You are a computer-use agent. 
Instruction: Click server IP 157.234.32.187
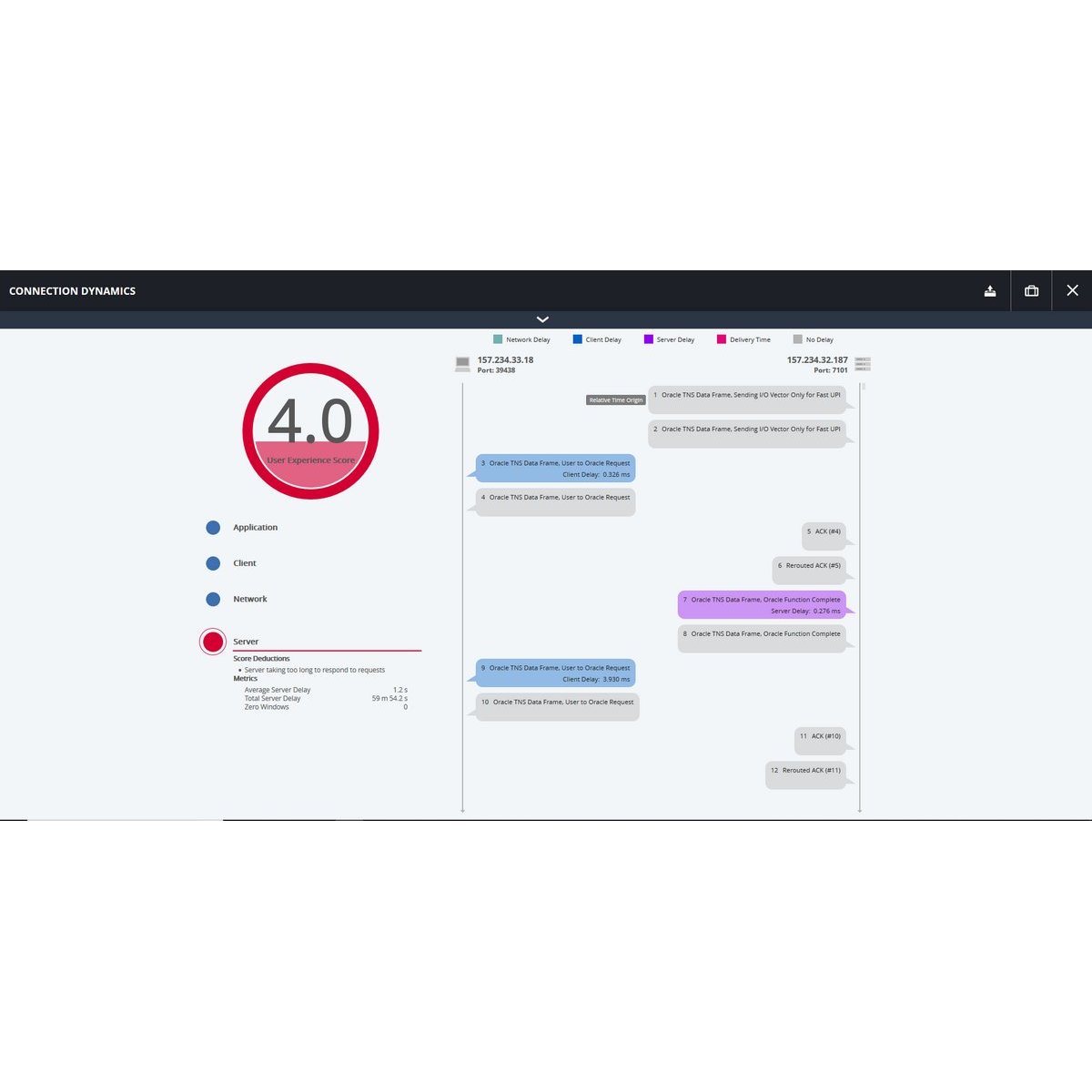pos(817,360)
